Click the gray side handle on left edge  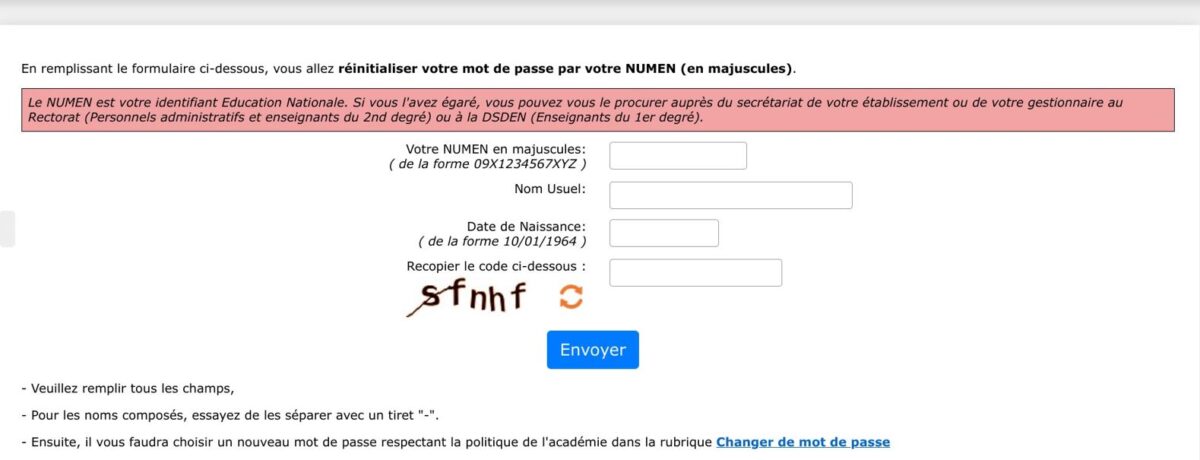(7, 229)
